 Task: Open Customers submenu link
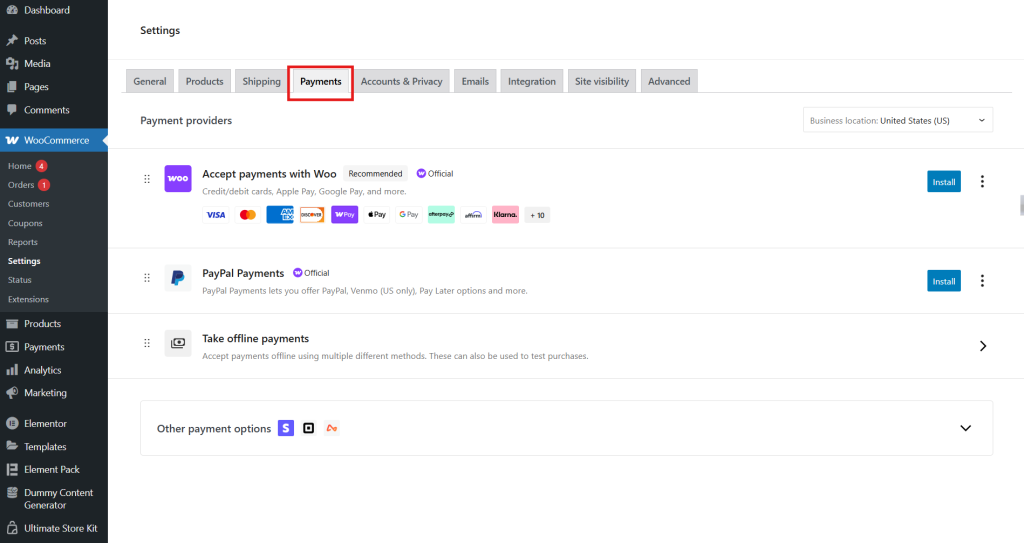pyautogui.click(x=29, y=204)
